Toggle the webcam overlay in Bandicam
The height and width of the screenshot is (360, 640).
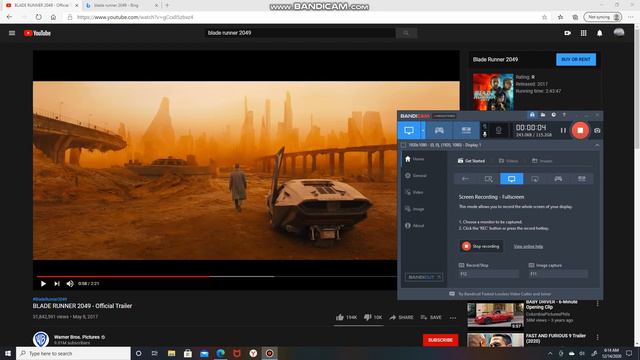pos(498,131)
